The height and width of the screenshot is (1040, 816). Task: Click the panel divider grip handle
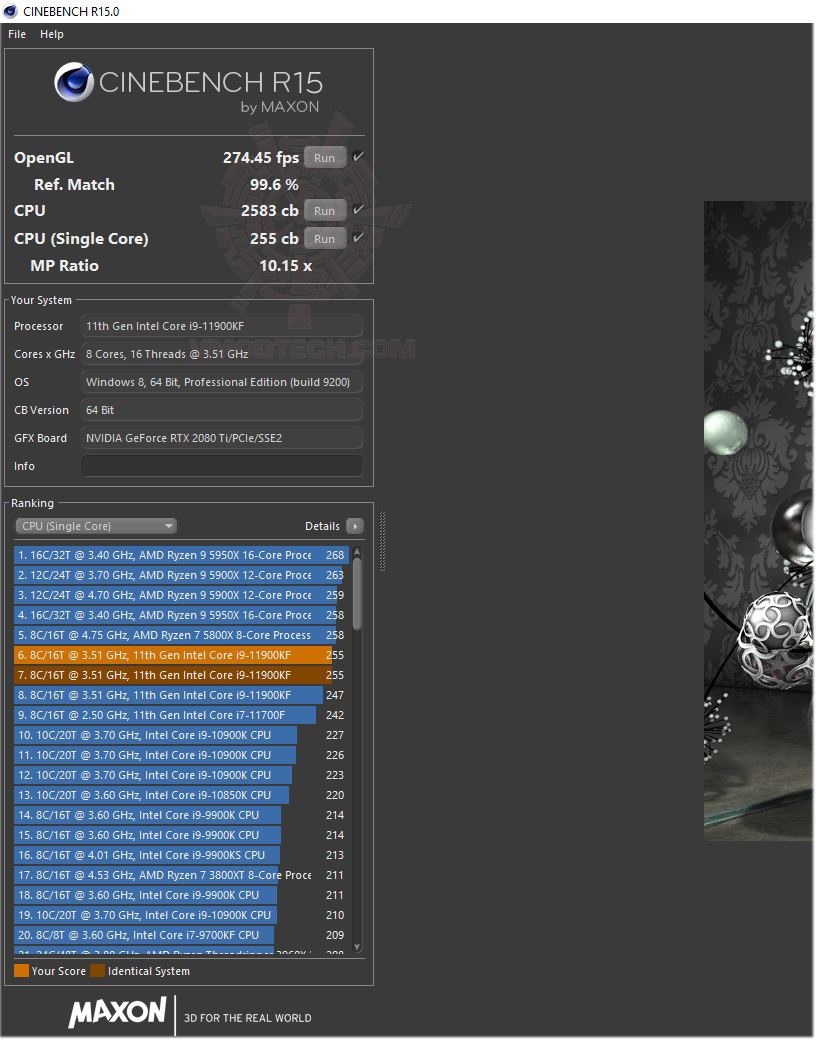(x=382, y=541)
